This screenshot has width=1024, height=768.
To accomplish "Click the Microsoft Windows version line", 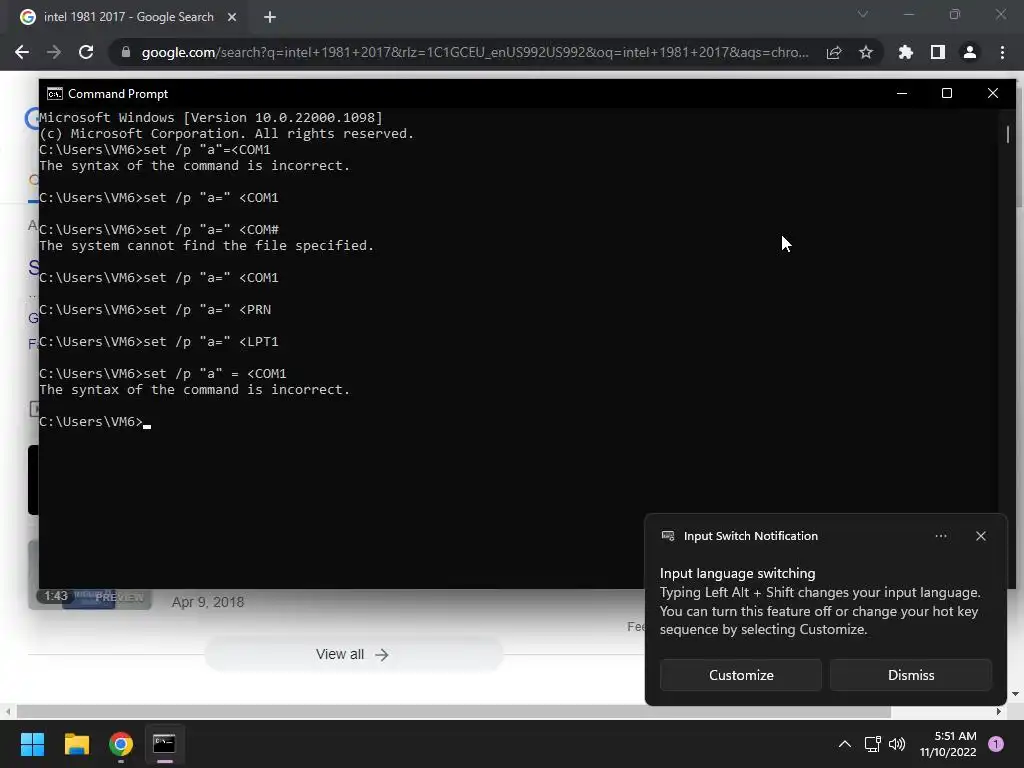I will (x=211, y=118).
